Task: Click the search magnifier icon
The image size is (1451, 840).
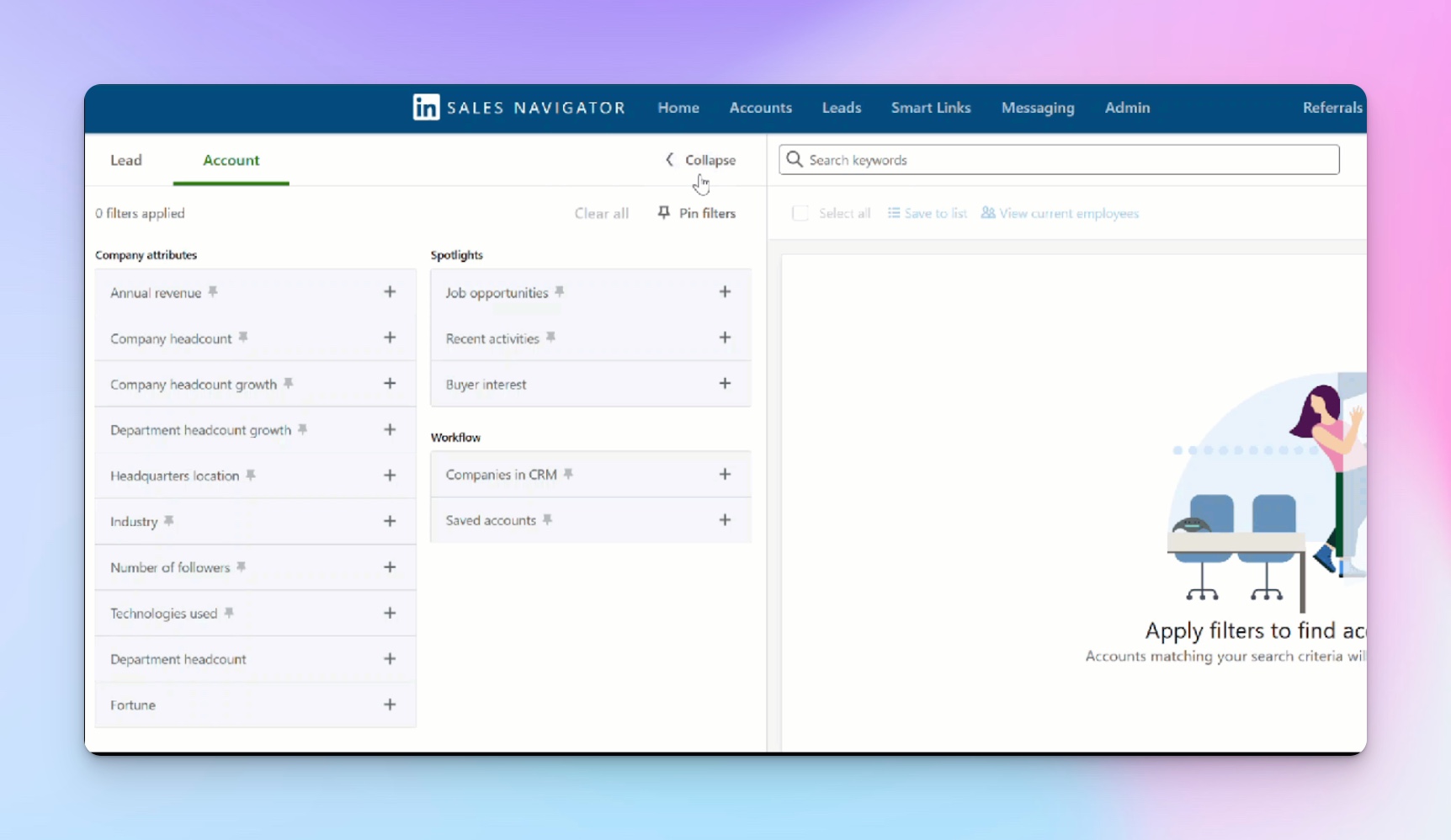Action: (795, 159)
